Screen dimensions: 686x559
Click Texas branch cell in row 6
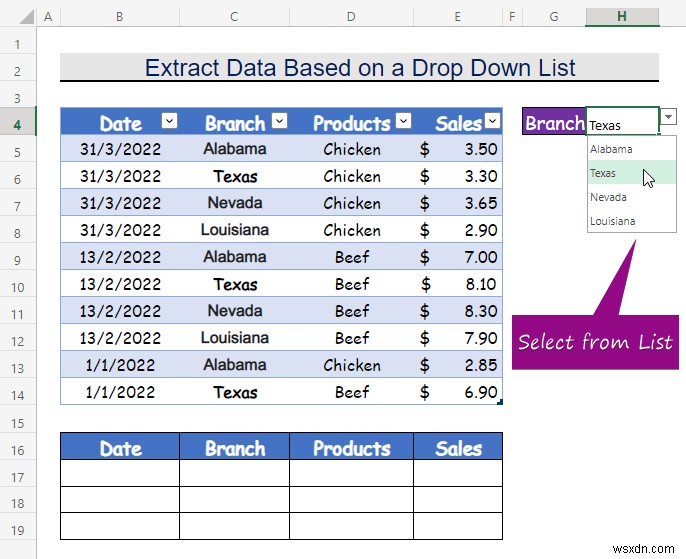point(234,176)
